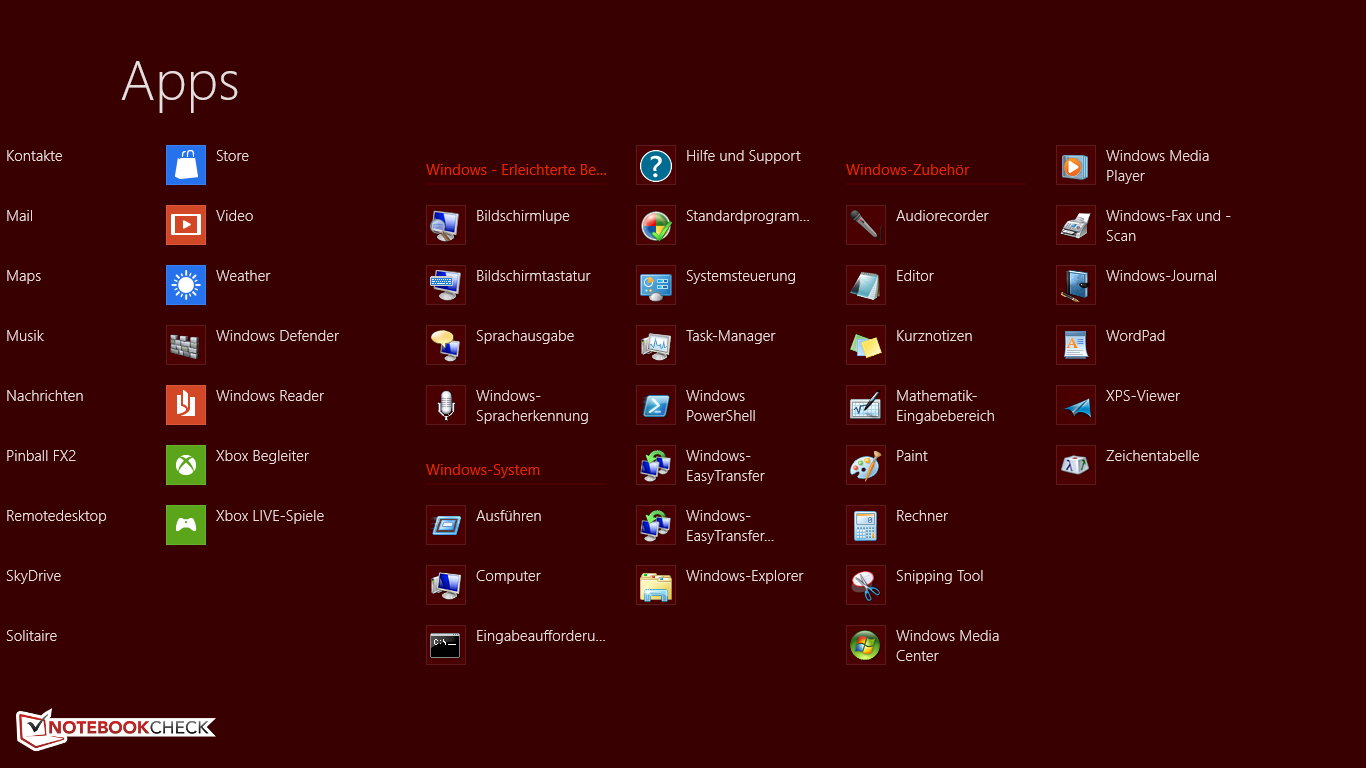Image resolution: width=1366 pixels, height=768 pixels.
Task: Select the Windows-System group header
Action: (x=483, y=470)
